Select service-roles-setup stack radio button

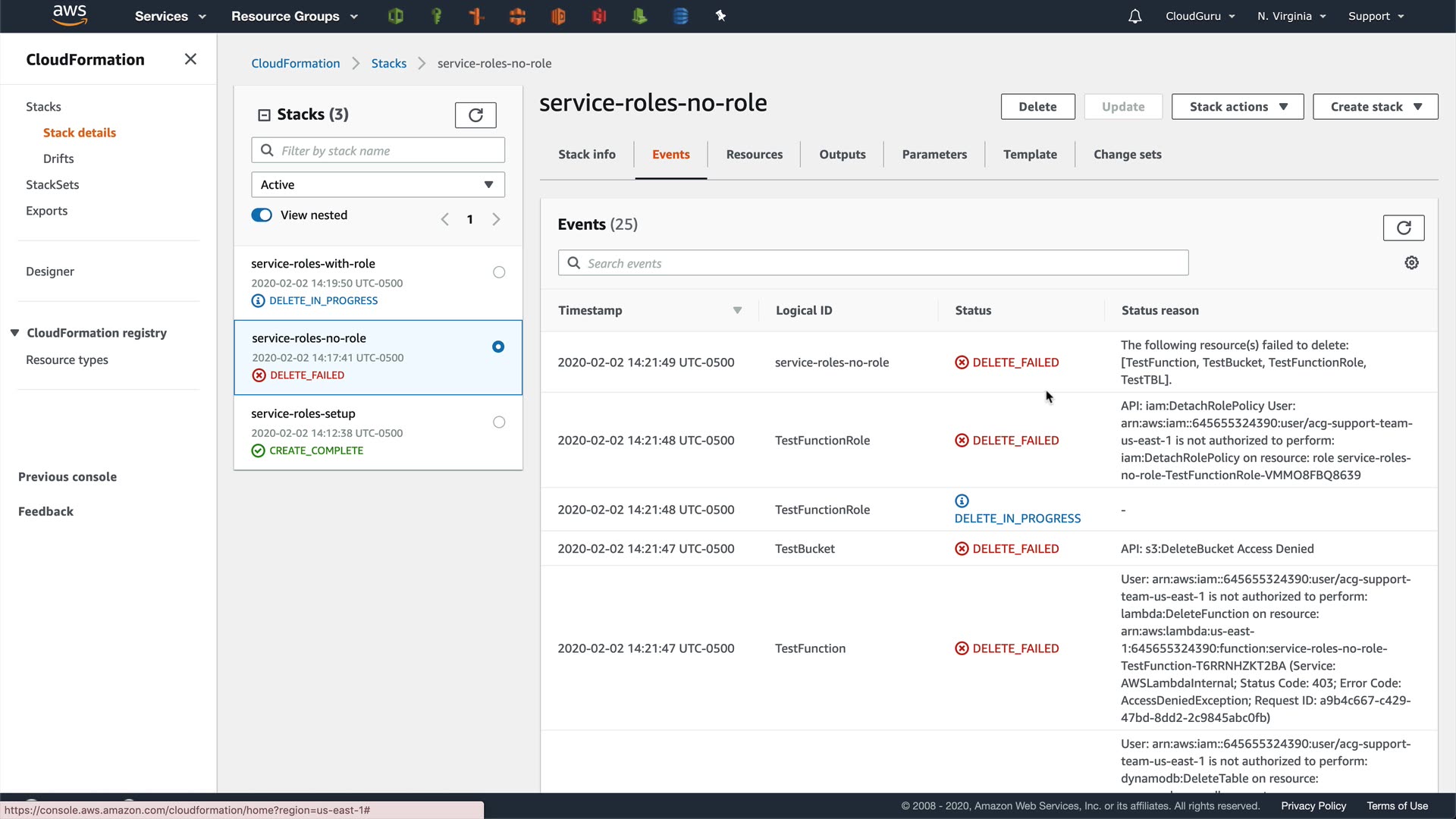499,422
